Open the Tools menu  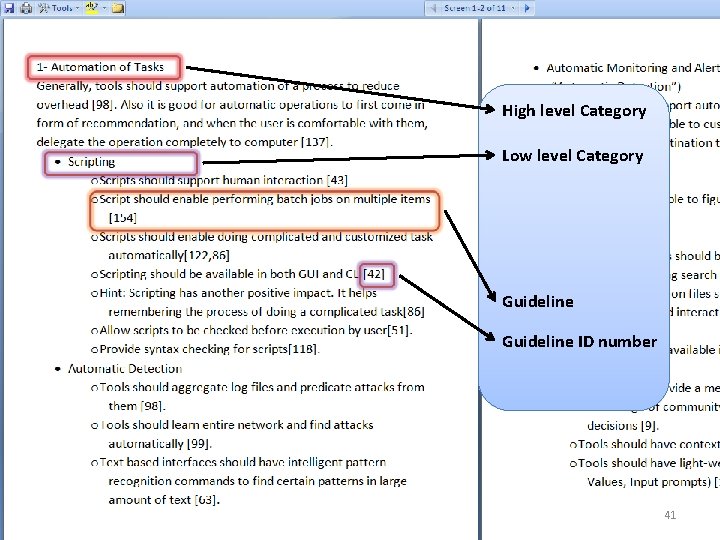(58, 8)
